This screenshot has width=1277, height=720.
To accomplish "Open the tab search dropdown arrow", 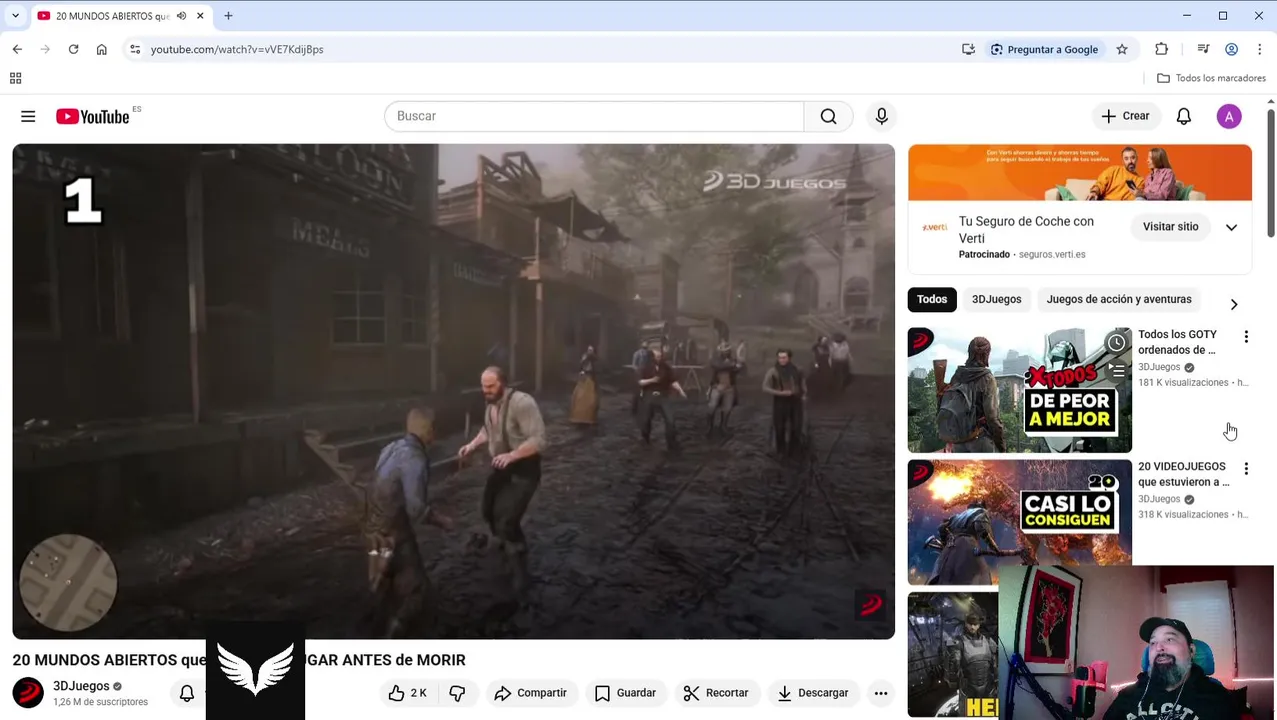I will point(15,16).
